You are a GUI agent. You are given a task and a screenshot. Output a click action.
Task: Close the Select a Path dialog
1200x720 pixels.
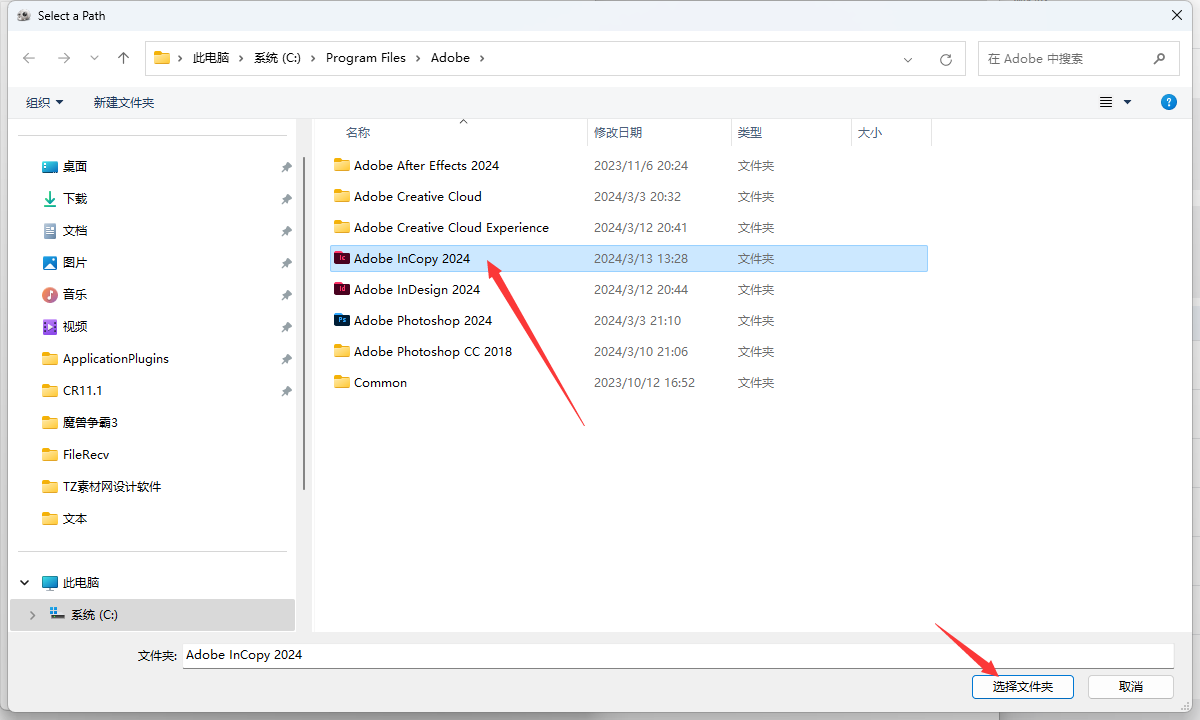[x=1176, y=15]
